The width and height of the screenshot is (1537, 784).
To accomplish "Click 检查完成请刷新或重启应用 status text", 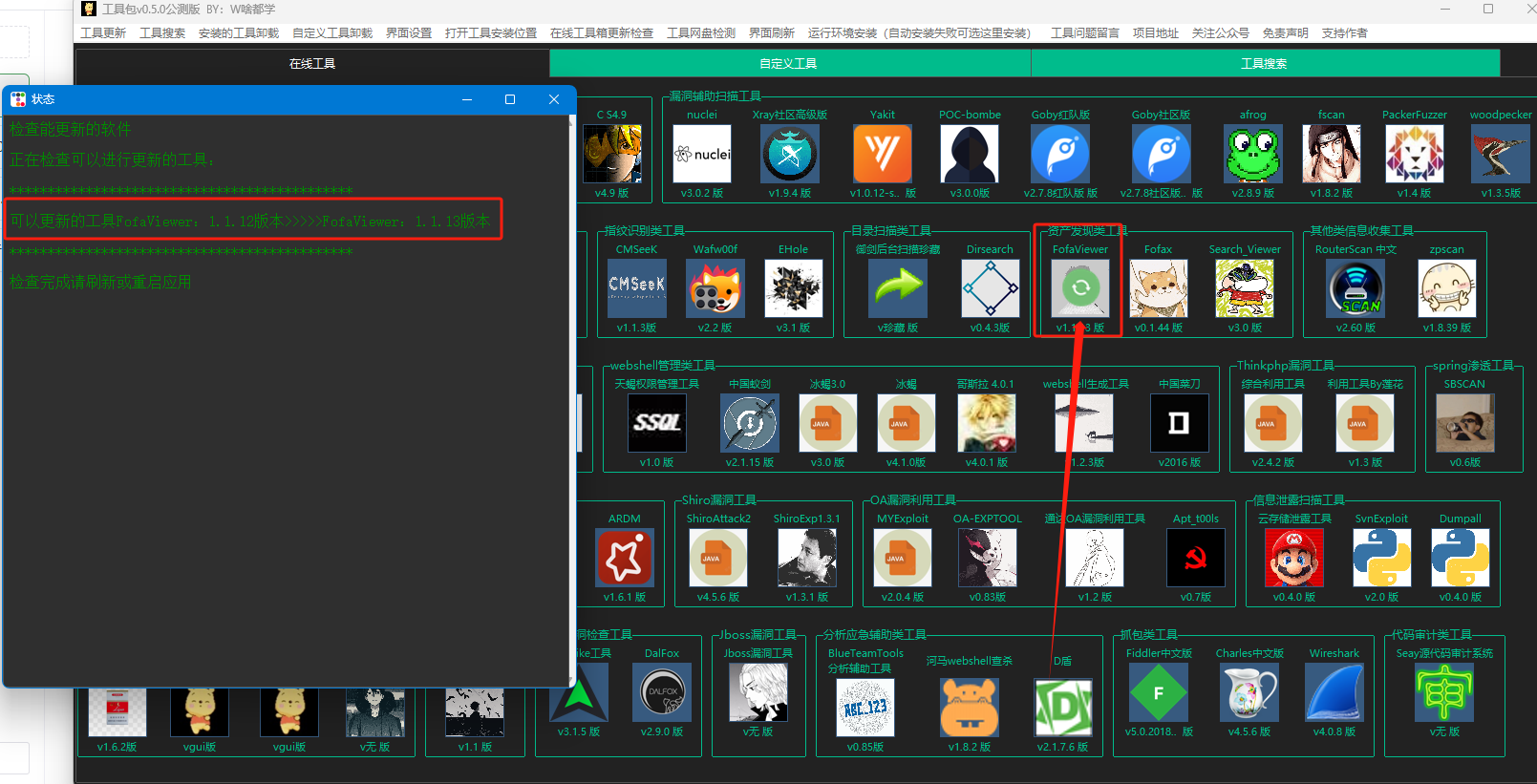I will click(x=100, y=282).
